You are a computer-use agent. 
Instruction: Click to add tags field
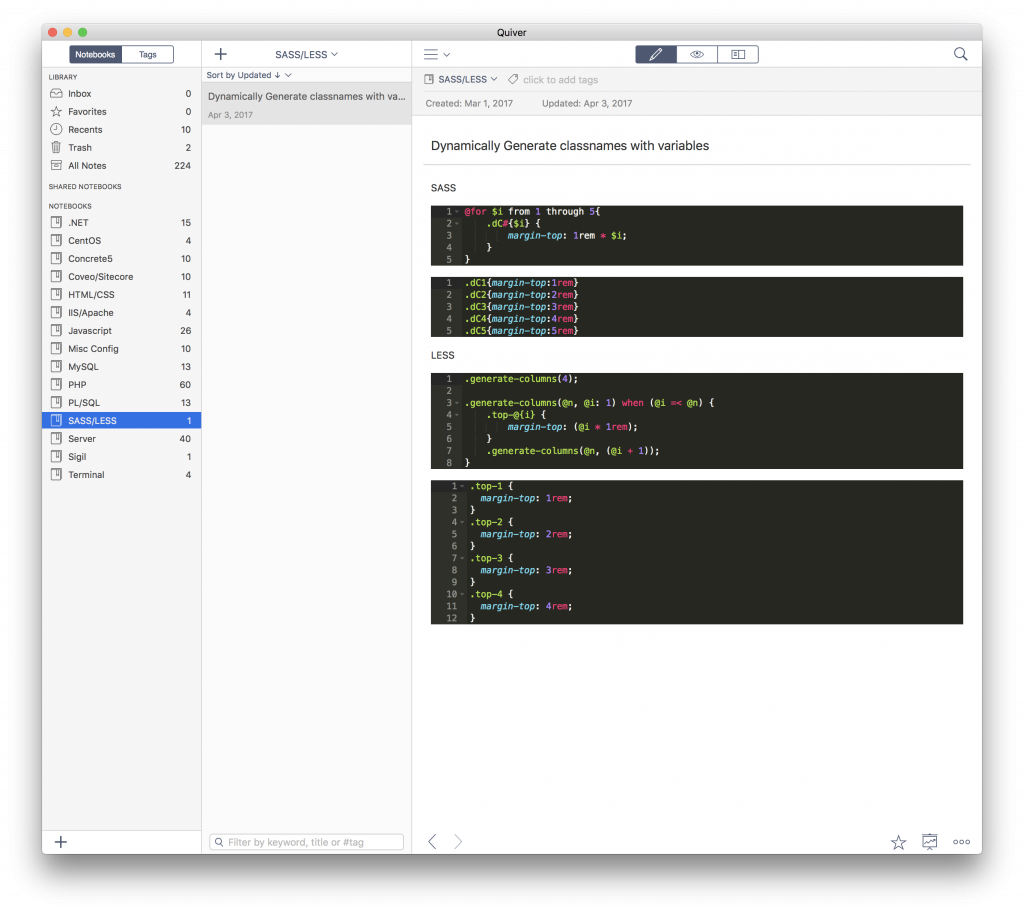(560, 80)
